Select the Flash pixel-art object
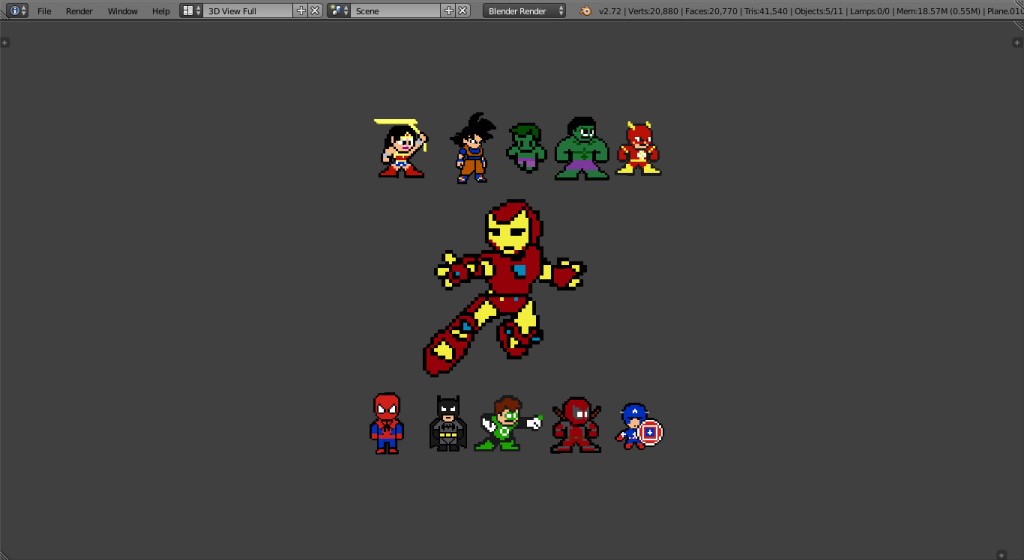 (x=639, y=148)
